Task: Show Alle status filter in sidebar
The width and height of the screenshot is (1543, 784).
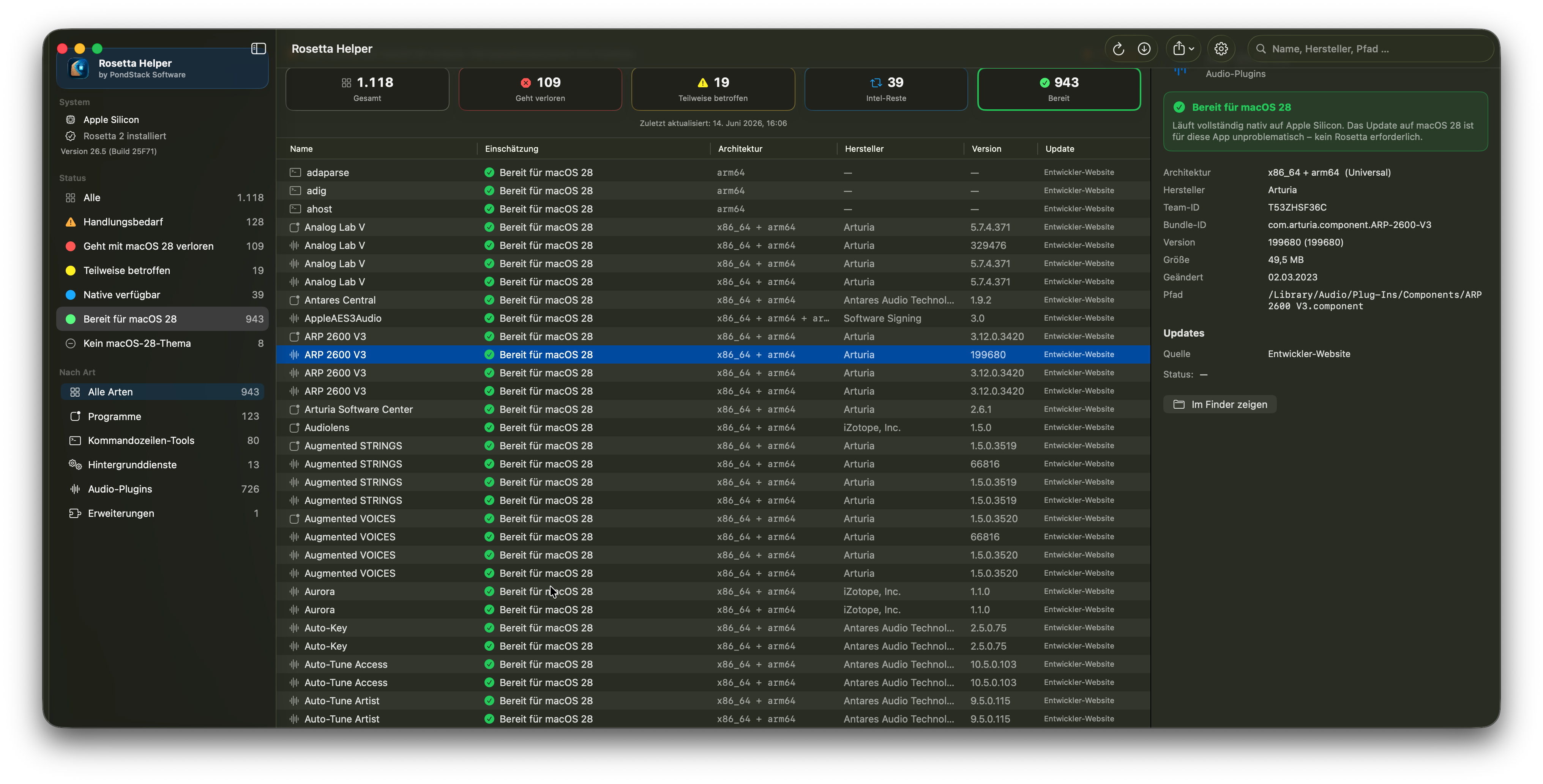Action: (x=163, y=197)
